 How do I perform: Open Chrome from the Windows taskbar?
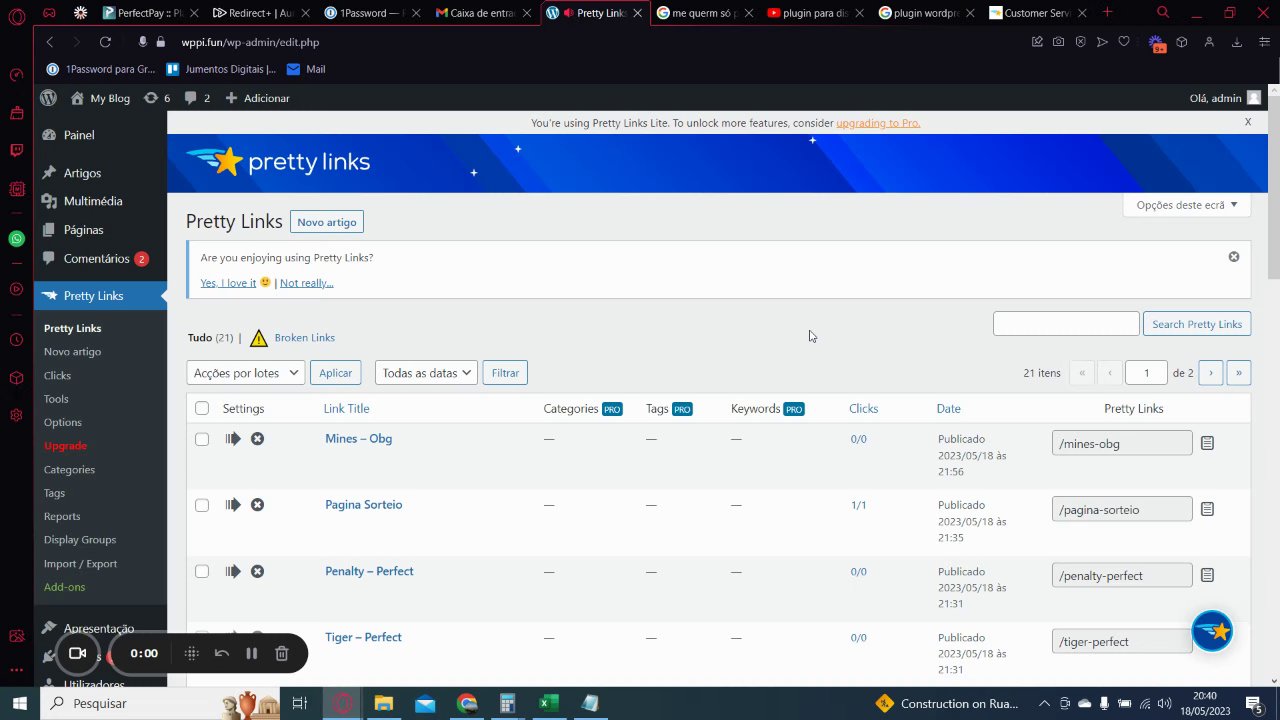pyautogui.click(x=467, y=703)
